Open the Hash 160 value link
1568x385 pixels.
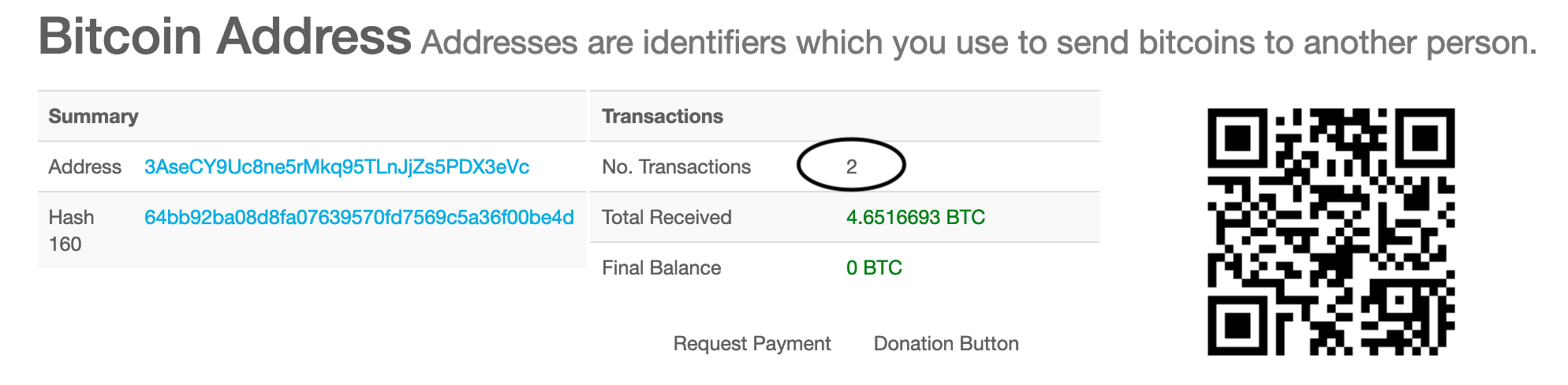pyautogui.click(x=359, y=218)
